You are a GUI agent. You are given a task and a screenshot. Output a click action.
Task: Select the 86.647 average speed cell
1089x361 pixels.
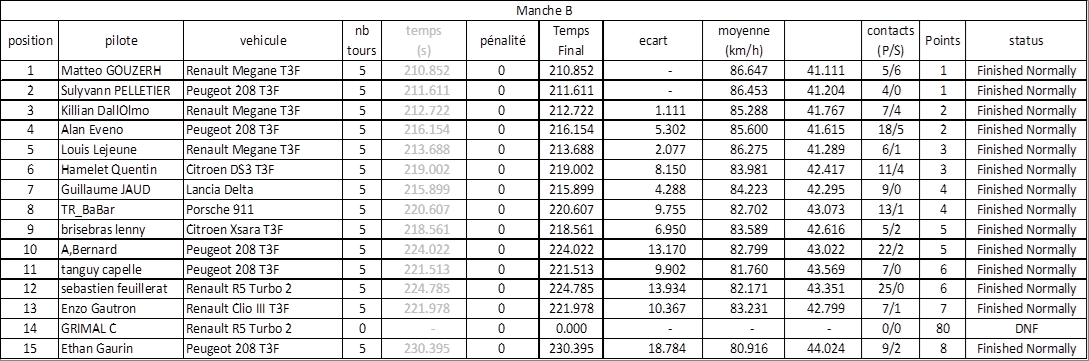click(x=745, y=71)
